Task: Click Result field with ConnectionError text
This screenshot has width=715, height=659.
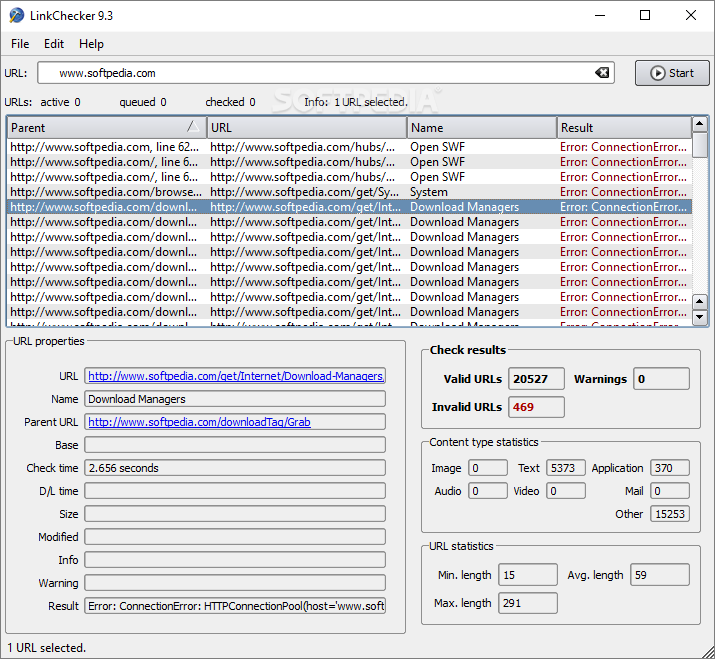Action: [x=235, y=606]
